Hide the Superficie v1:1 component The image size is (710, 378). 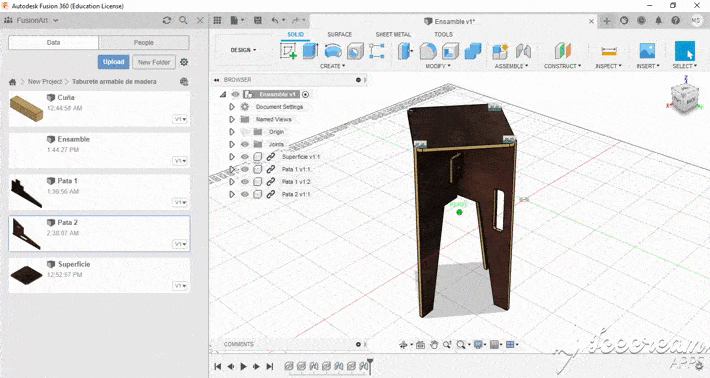pos(245,157)
